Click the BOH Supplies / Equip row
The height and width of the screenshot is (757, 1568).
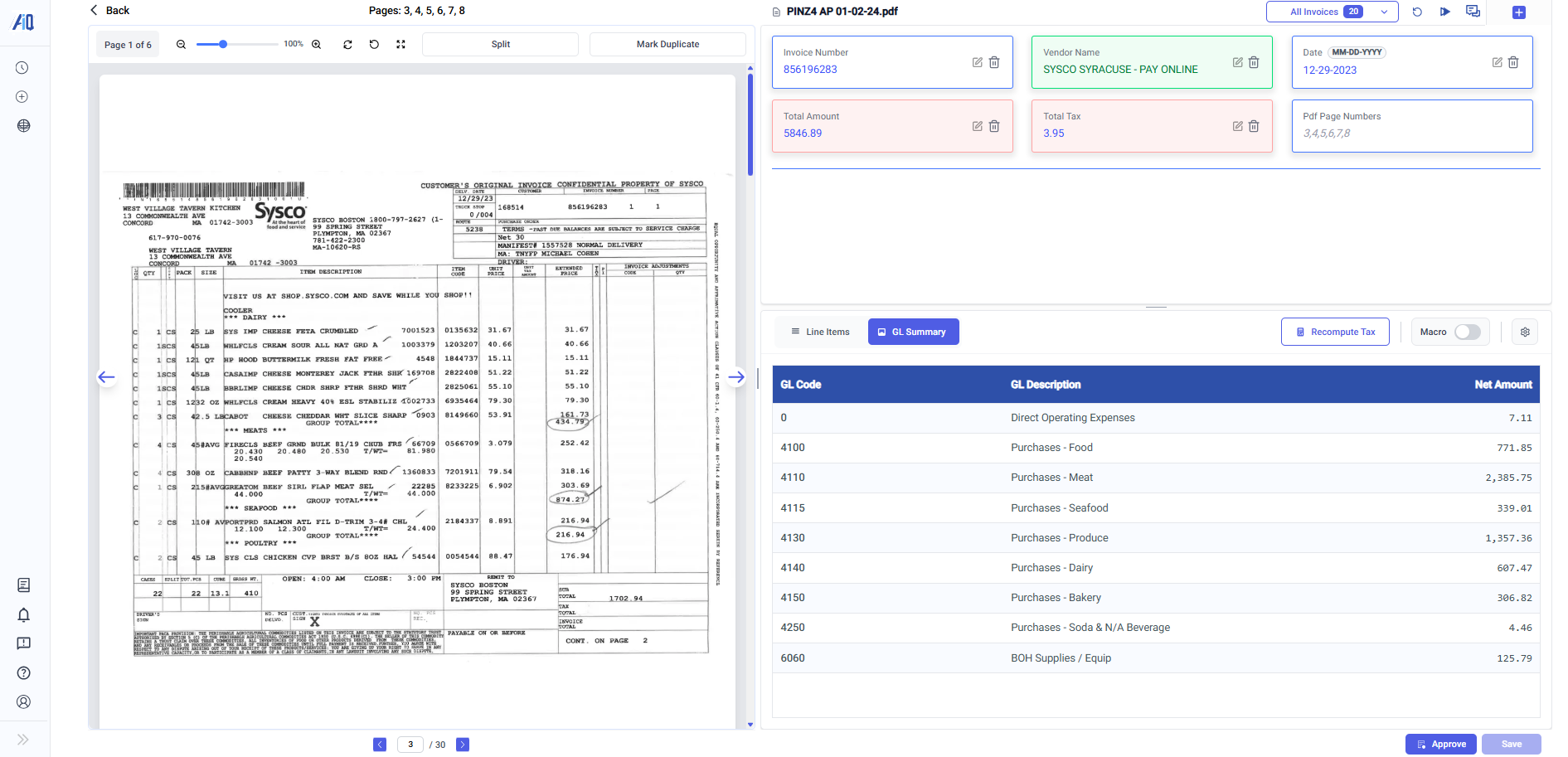click(x=1156, y=658)
